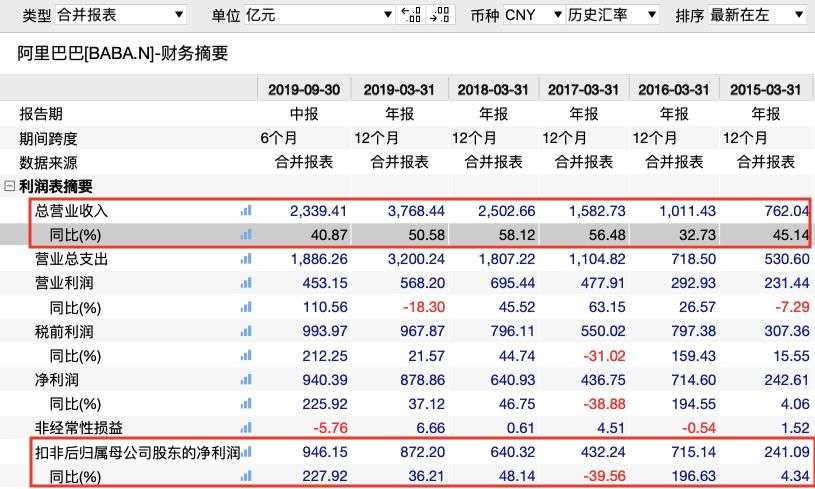Click revenue value 1,582.73
Screen dimensions: 815x489
(x=597, y=210)
